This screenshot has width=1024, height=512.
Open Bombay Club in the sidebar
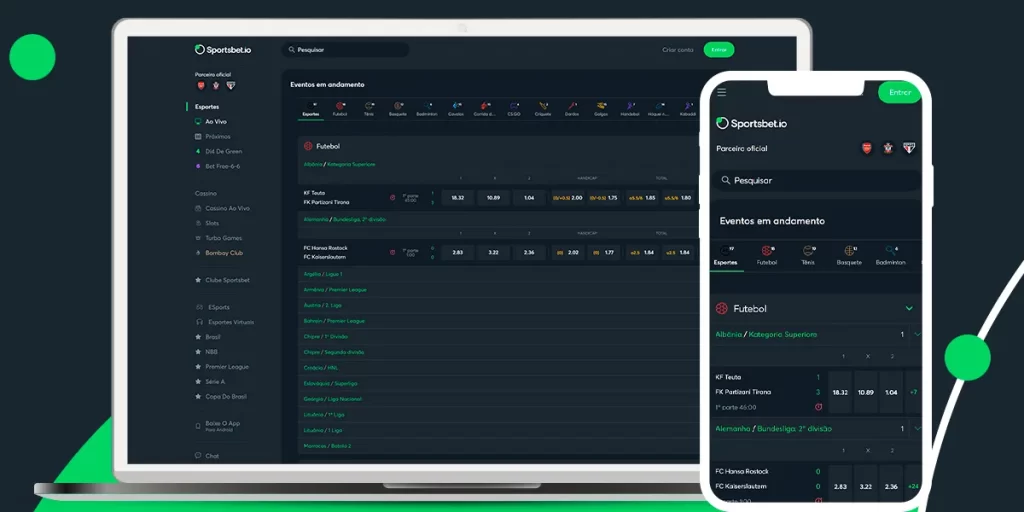coord(219,253)
